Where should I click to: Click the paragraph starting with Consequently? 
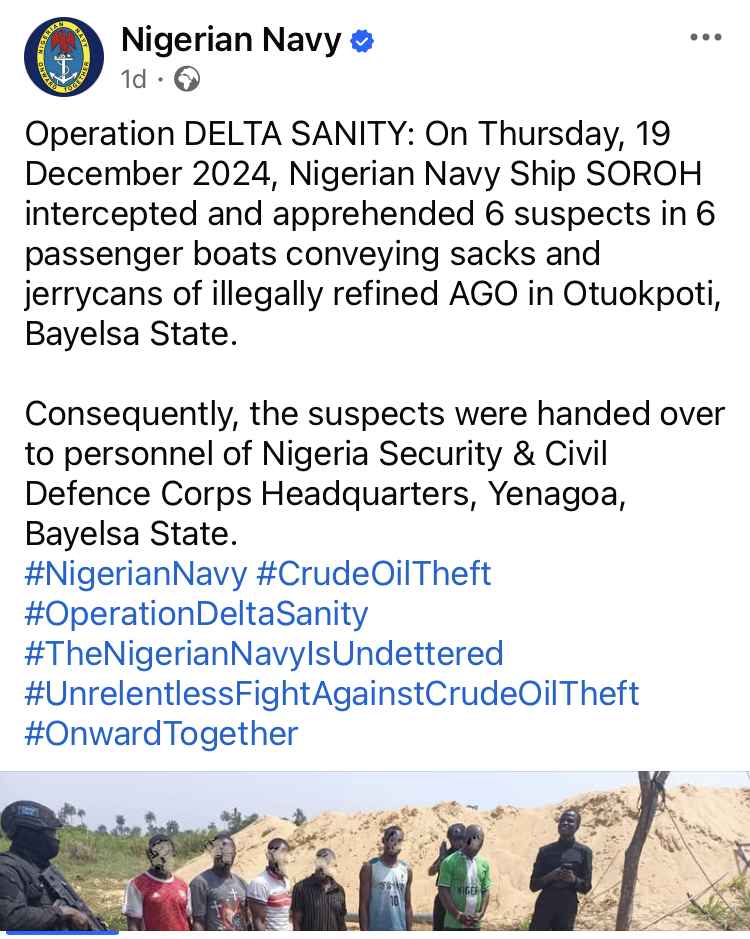(x=375, y=473)
